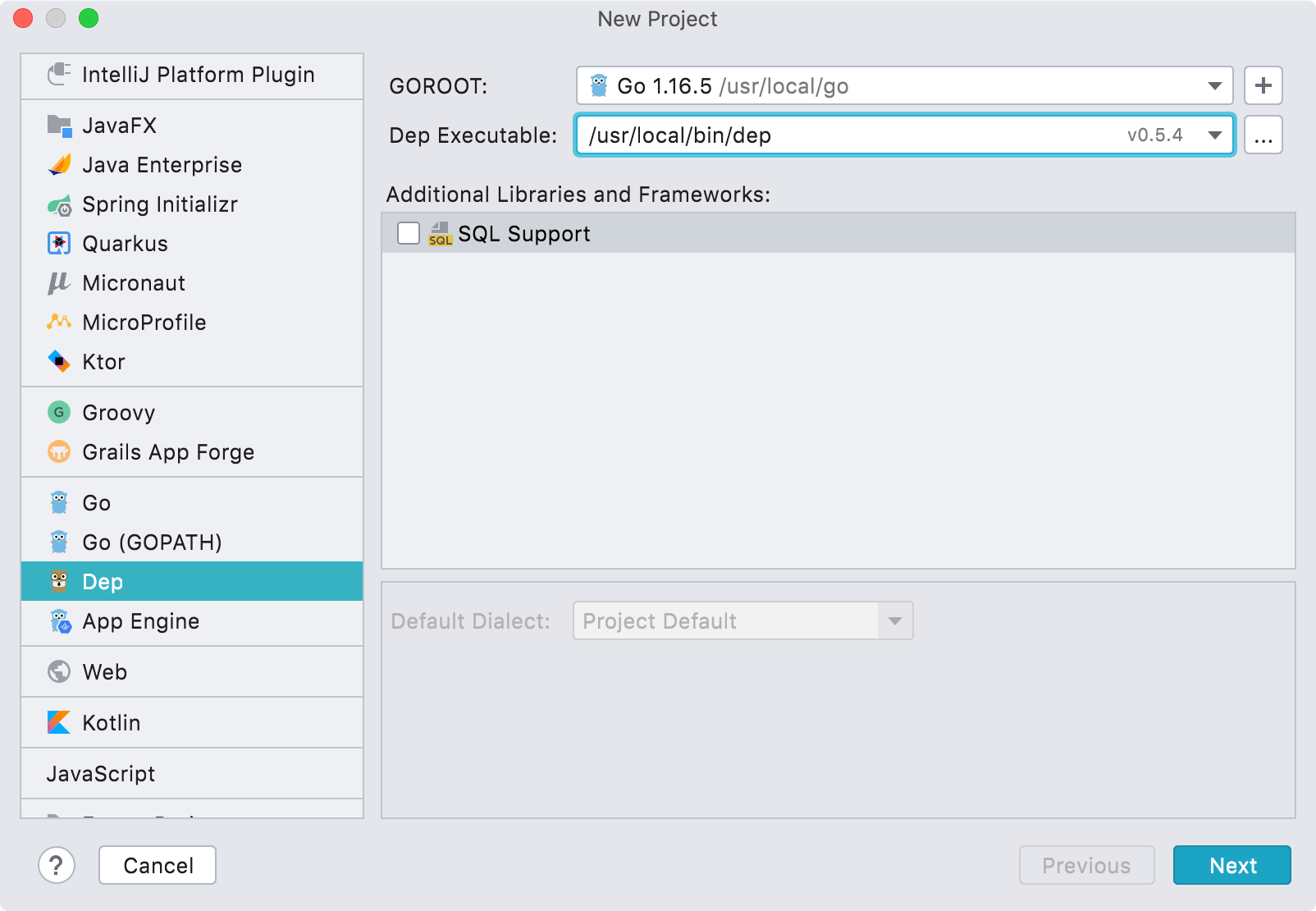Screen dimensions: 1316x911
Task: Click the Next button
Action: point(1231,865)
